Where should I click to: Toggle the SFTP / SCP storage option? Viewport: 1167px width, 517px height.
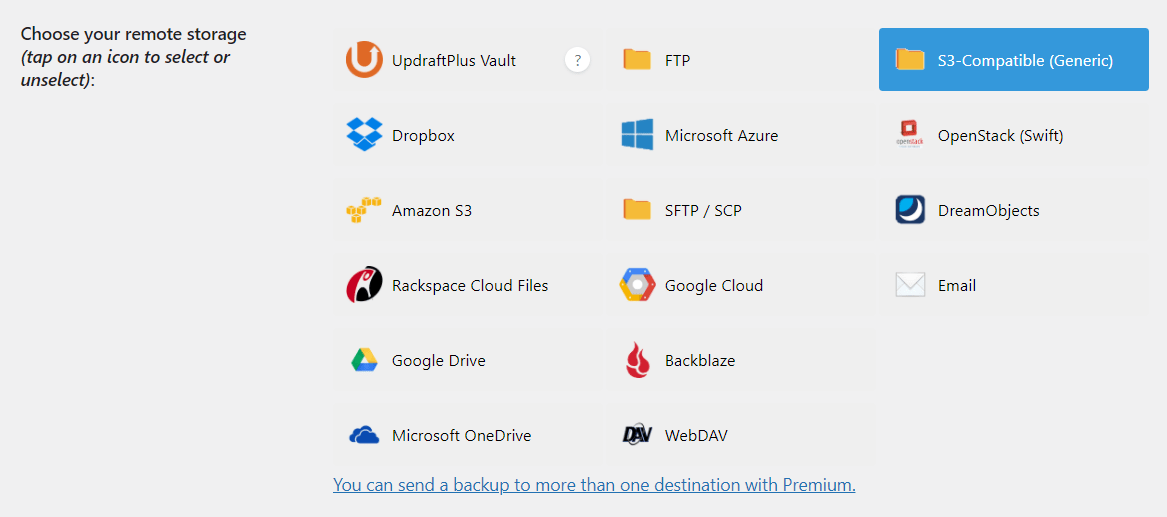[x=703, y=210]
